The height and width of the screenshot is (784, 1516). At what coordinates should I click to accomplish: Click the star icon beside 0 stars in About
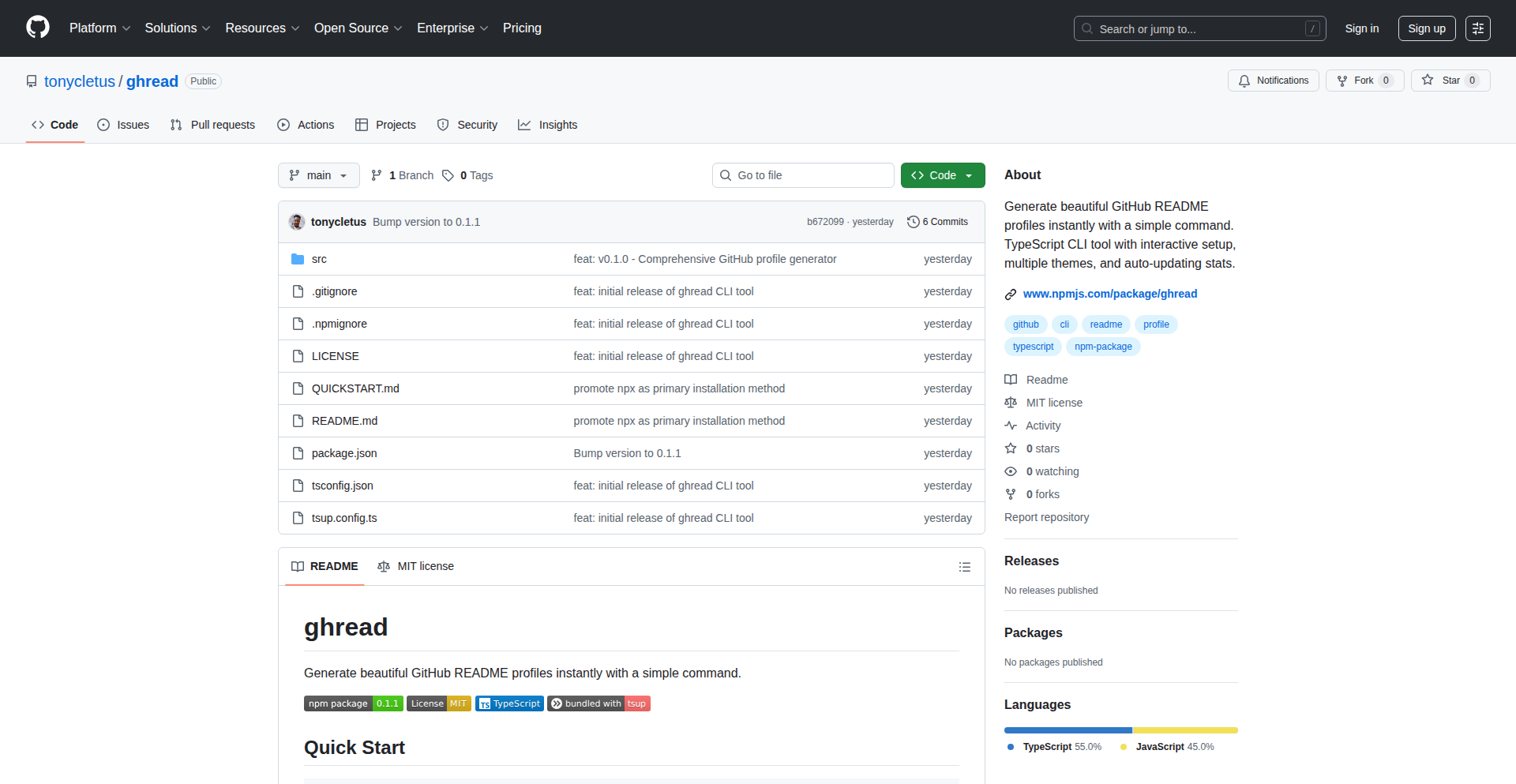coord(1011,448)
